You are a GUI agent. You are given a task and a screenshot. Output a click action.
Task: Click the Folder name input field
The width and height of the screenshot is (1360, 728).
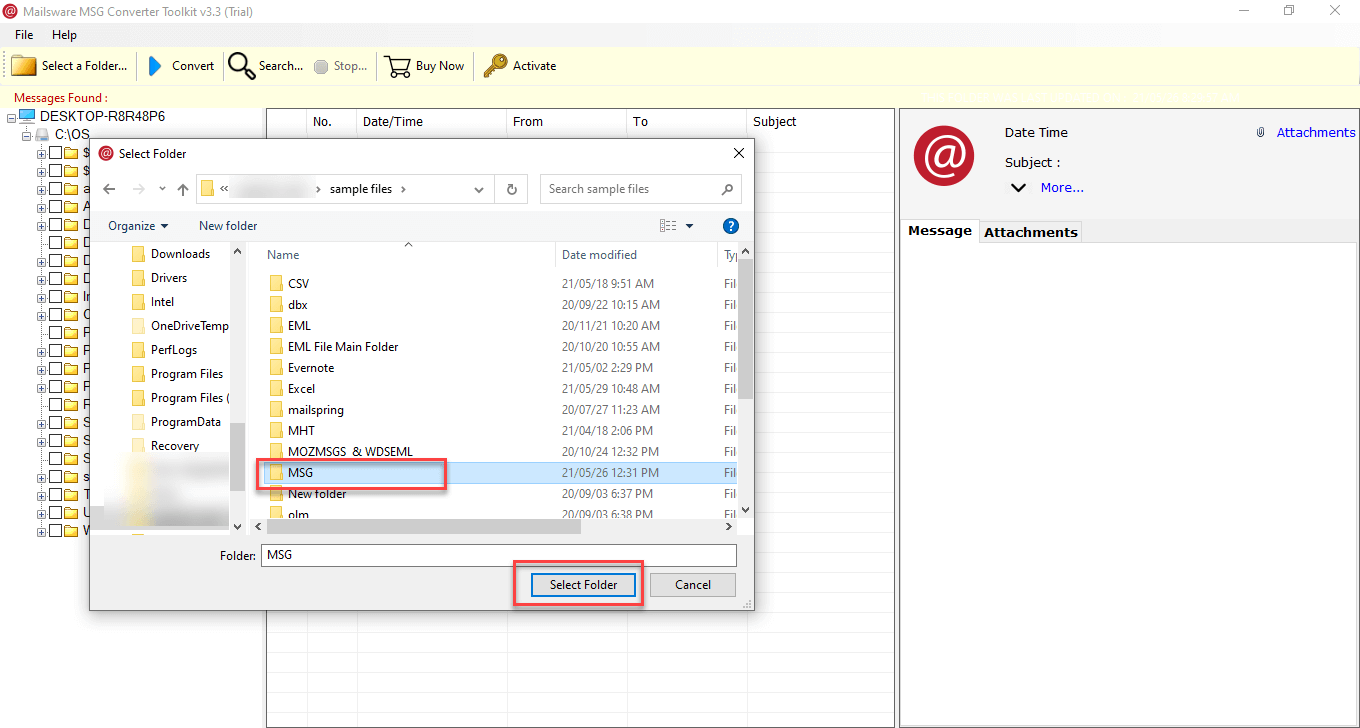499,556
